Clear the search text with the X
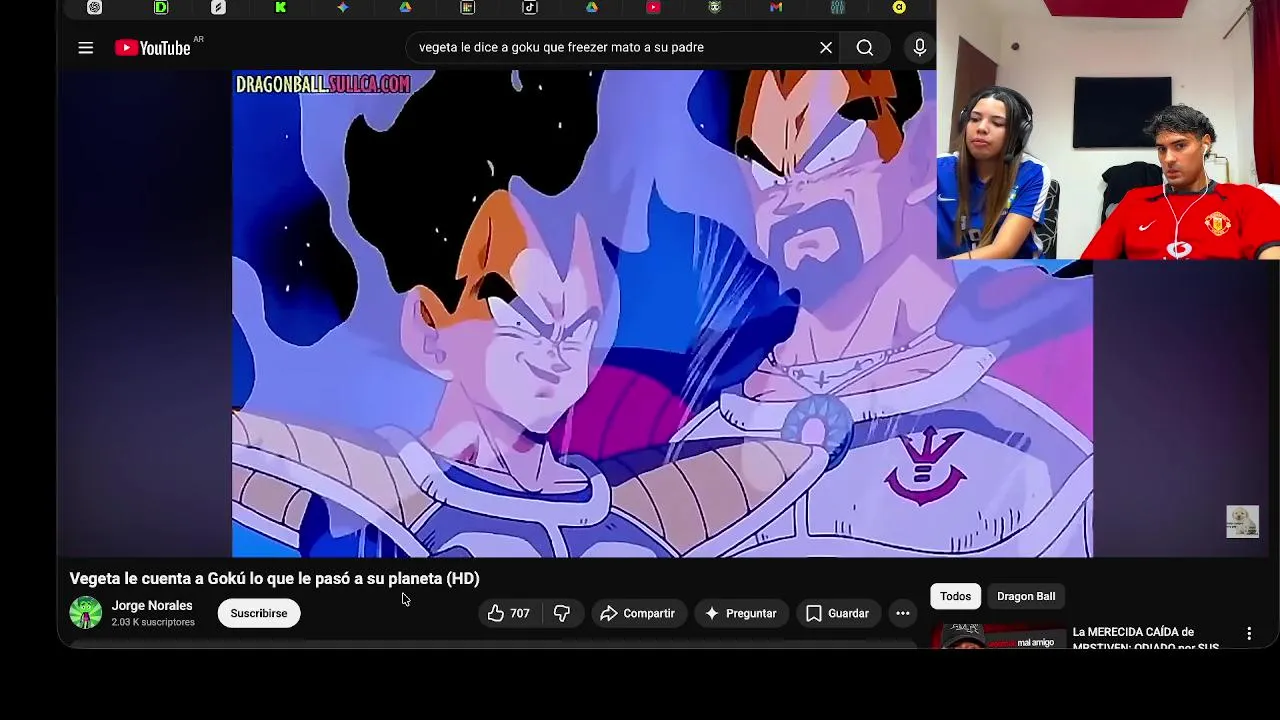The image size is (1280, 720). tap(826, 47)
